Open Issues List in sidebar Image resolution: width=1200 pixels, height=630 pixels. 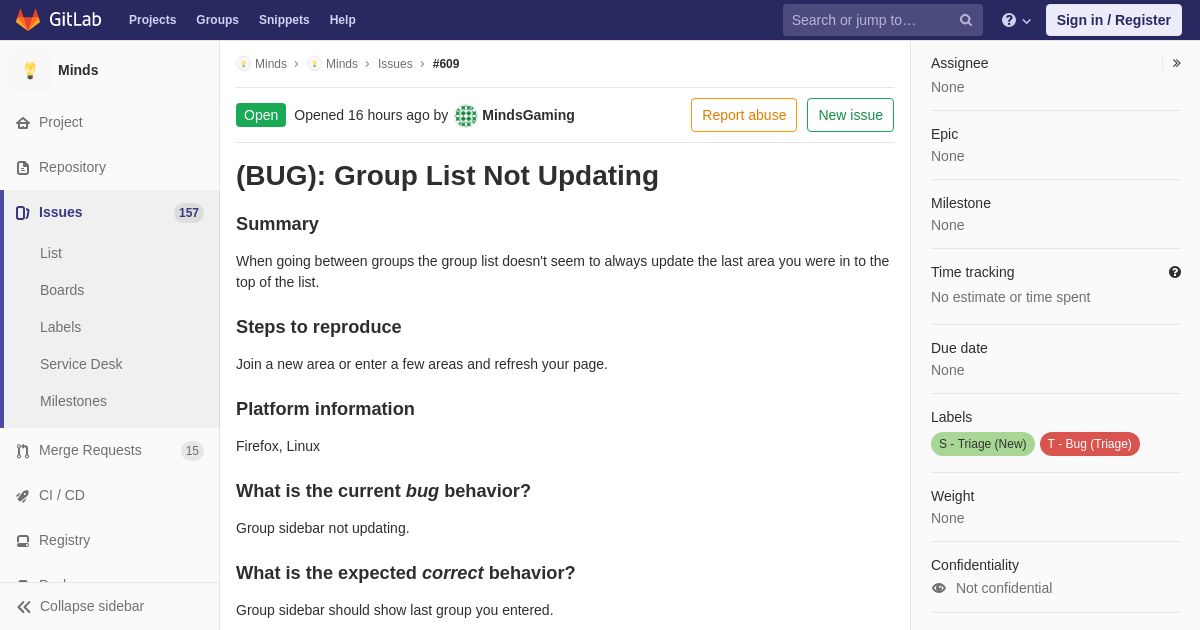pos(51,253)
